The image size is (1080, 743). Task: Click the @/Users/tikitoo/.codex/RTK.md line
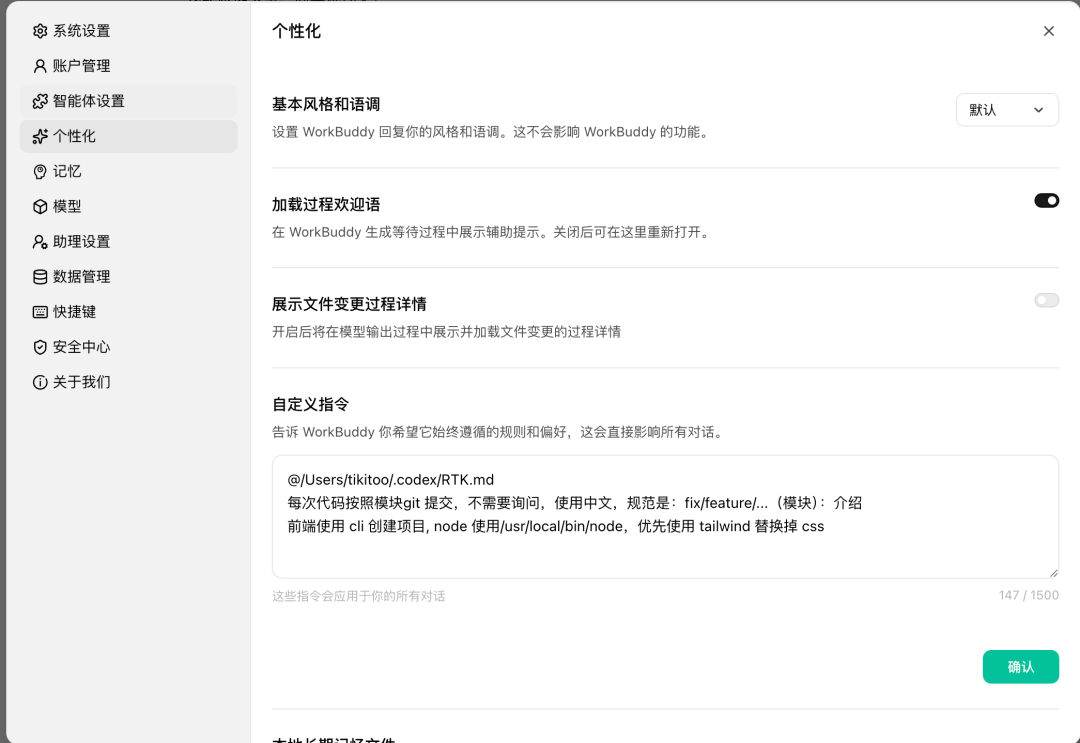pyautogui.click(x=391, y=479)
